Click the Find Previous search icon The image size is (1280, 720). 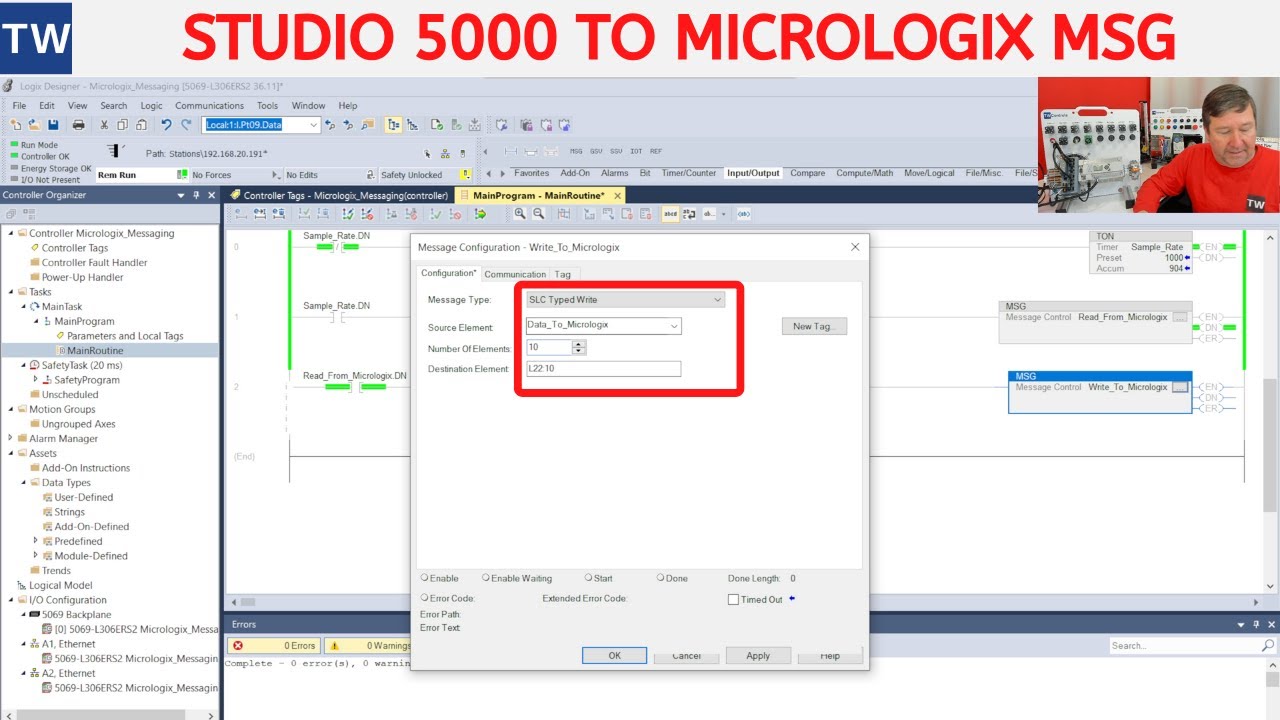tap(329, 125)
